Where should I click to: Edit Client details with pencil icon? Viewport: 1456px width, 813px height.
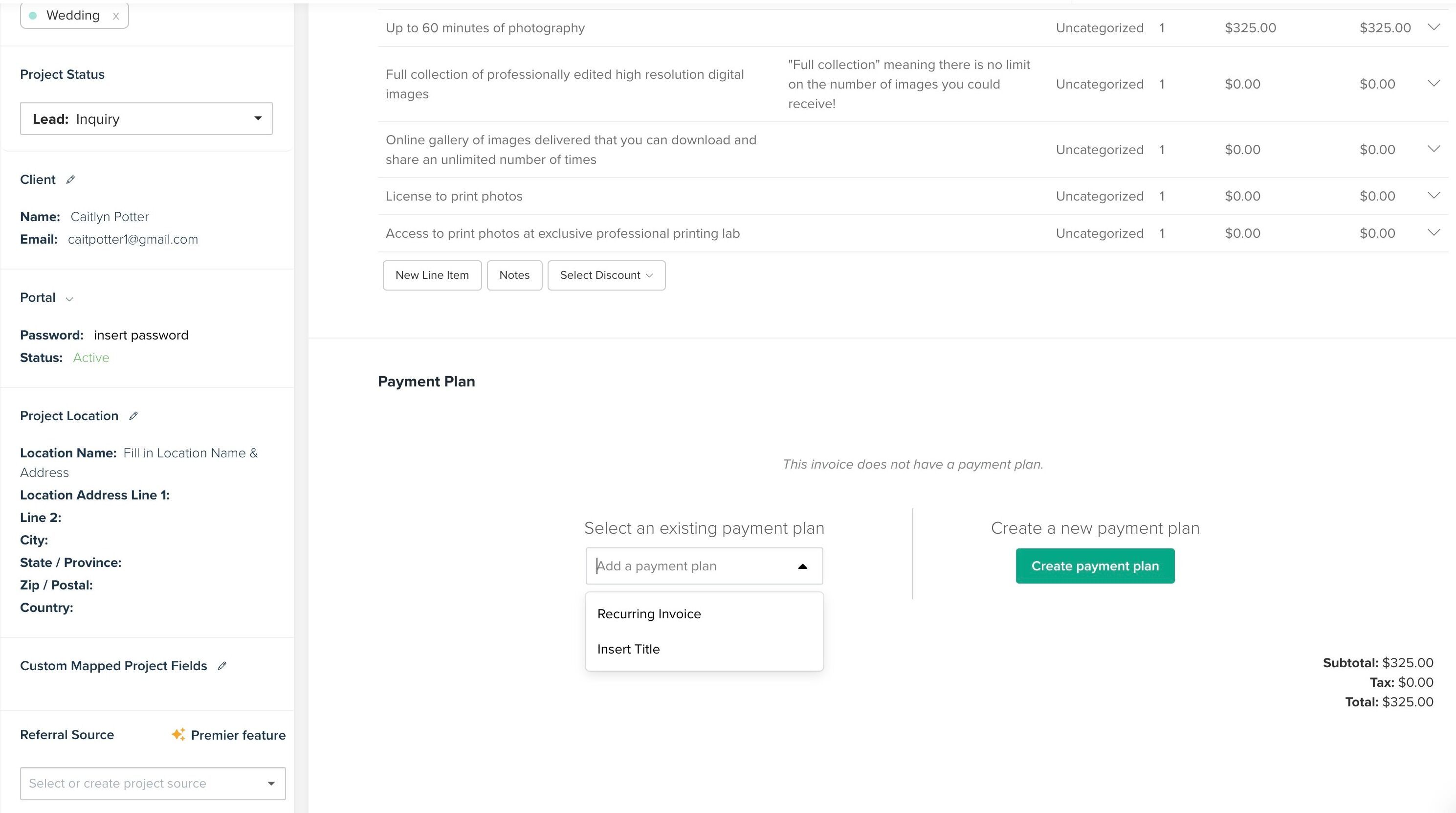pos(70,180)
